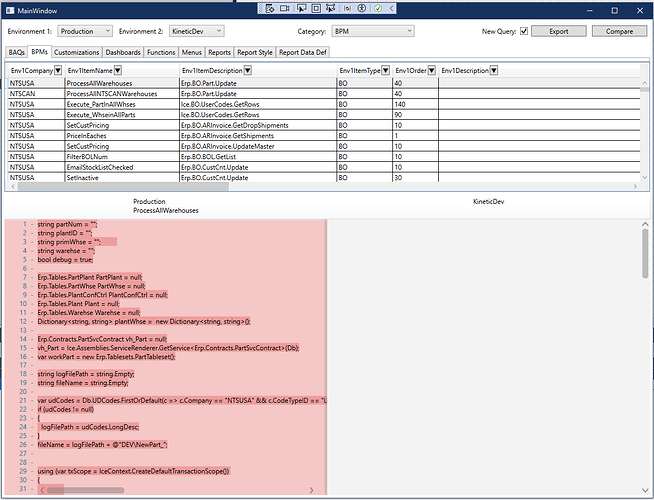Screen dimensions: 654x500
Task: Click the Compare button
Action: click(x=619, y=31)
